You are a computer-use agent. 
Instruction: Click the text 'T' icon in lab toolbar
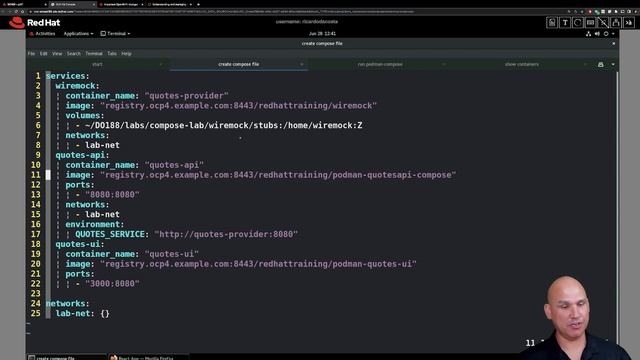[x=565, y=23]
